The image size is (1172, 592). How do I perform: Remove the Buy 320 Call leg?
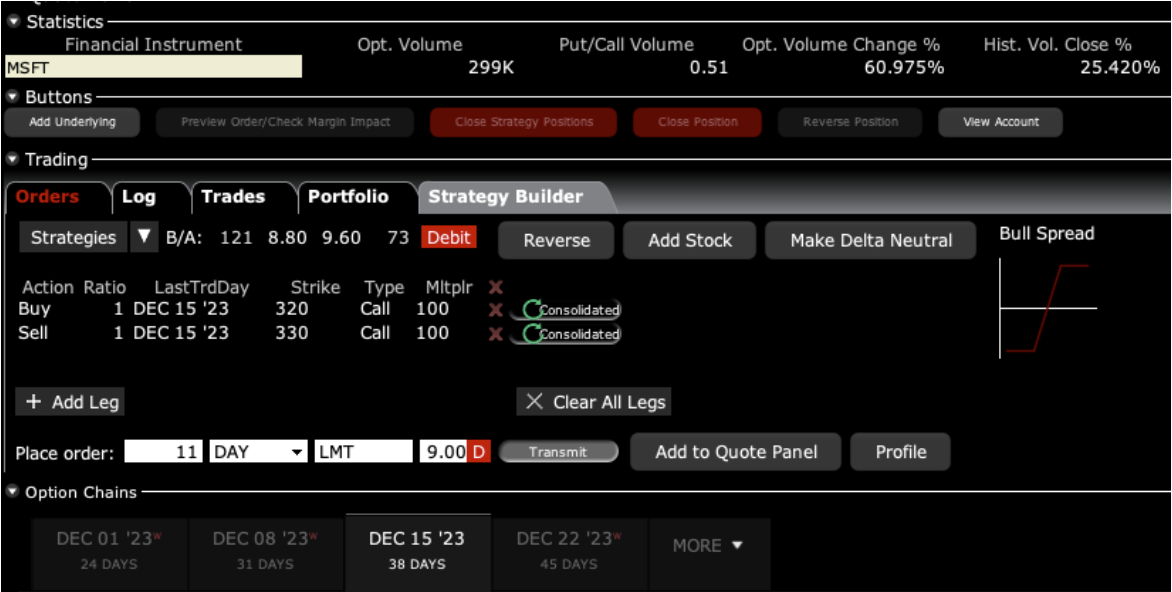pos(495,310)
